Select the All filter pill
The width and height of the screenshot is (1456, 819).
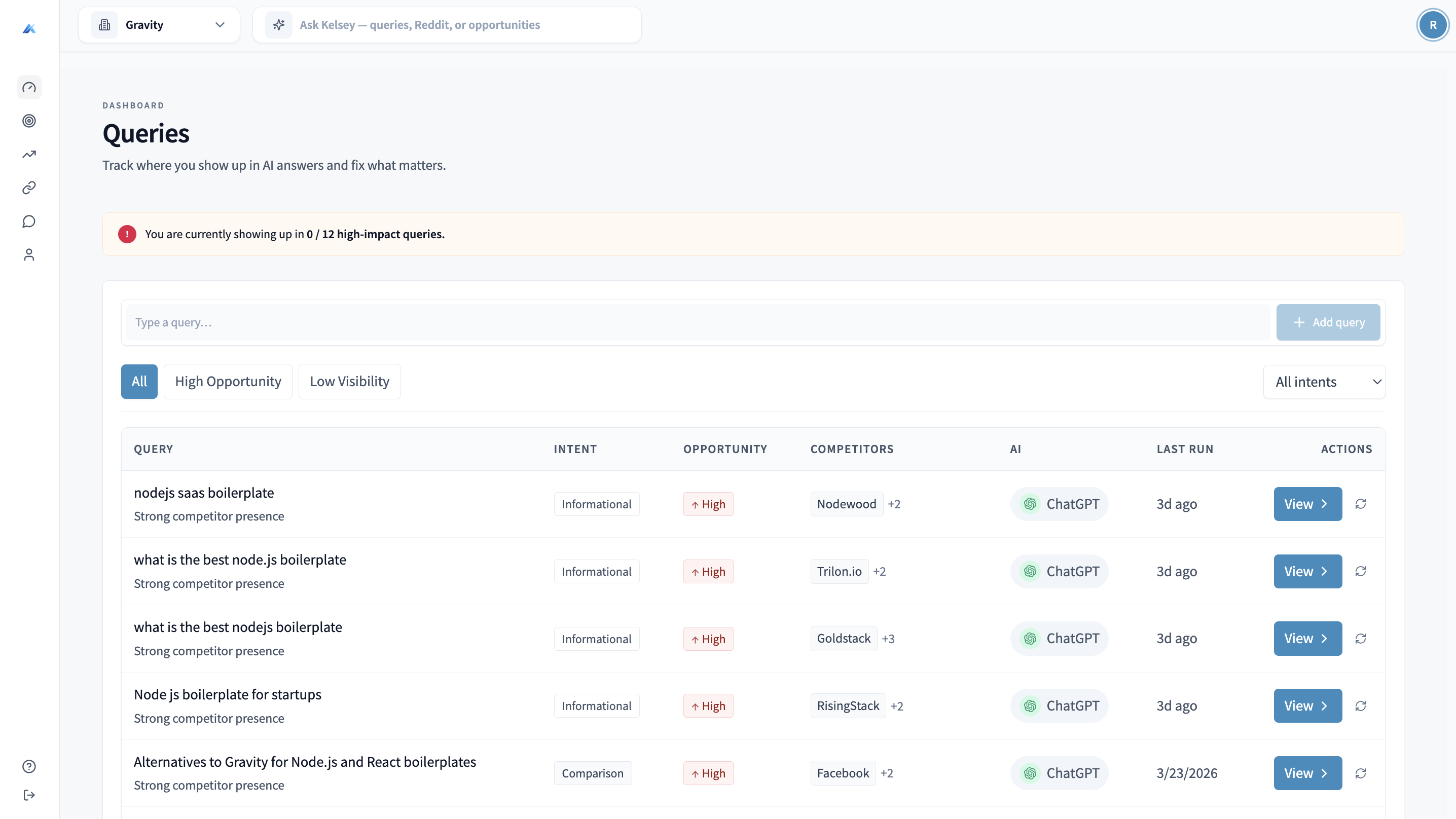(x=139, y=381)
